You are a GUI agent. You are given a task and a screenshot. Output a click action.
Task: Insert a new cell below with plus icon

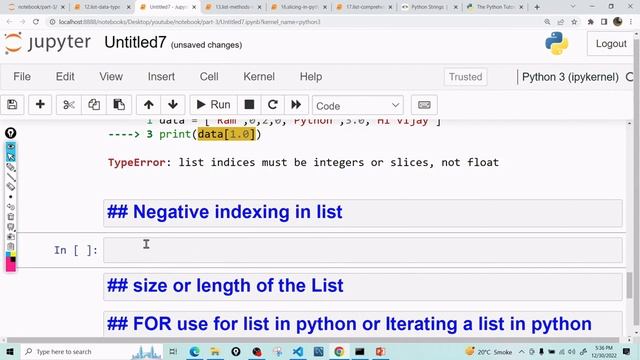pyautogui.click(x=40, y=105)
